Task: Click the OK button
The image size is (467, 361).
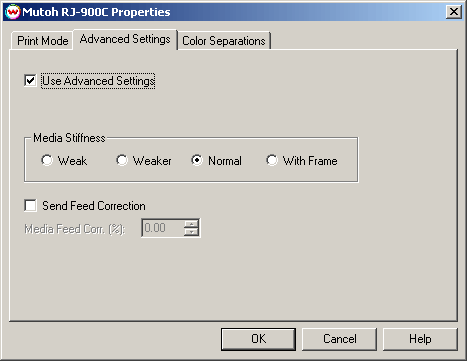Action: (x=258, y=339)
